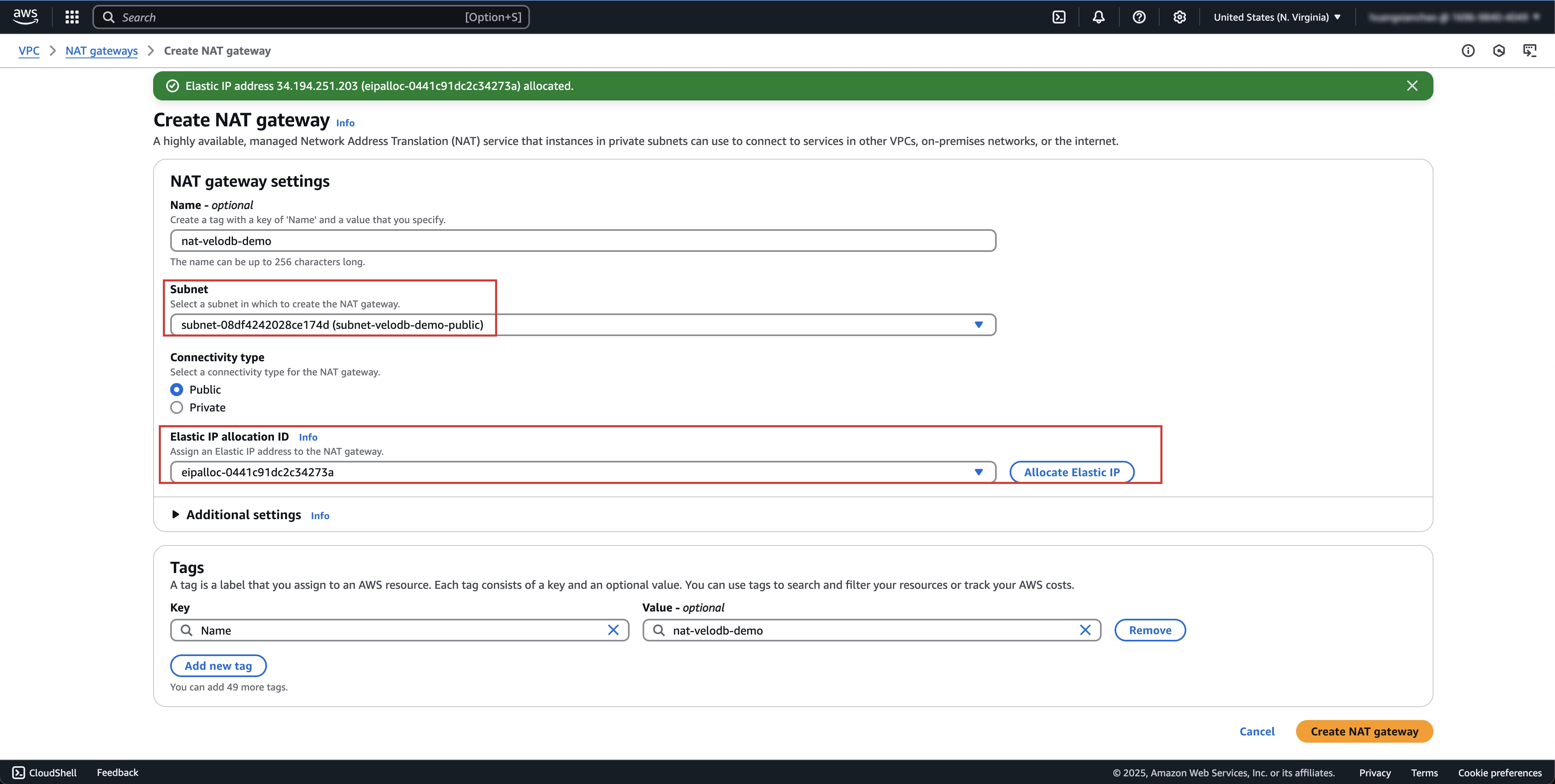Open Info link for Elastic IP allocation ID
The height and width of the screenshot is (784, 1555).
coord(308,437)
